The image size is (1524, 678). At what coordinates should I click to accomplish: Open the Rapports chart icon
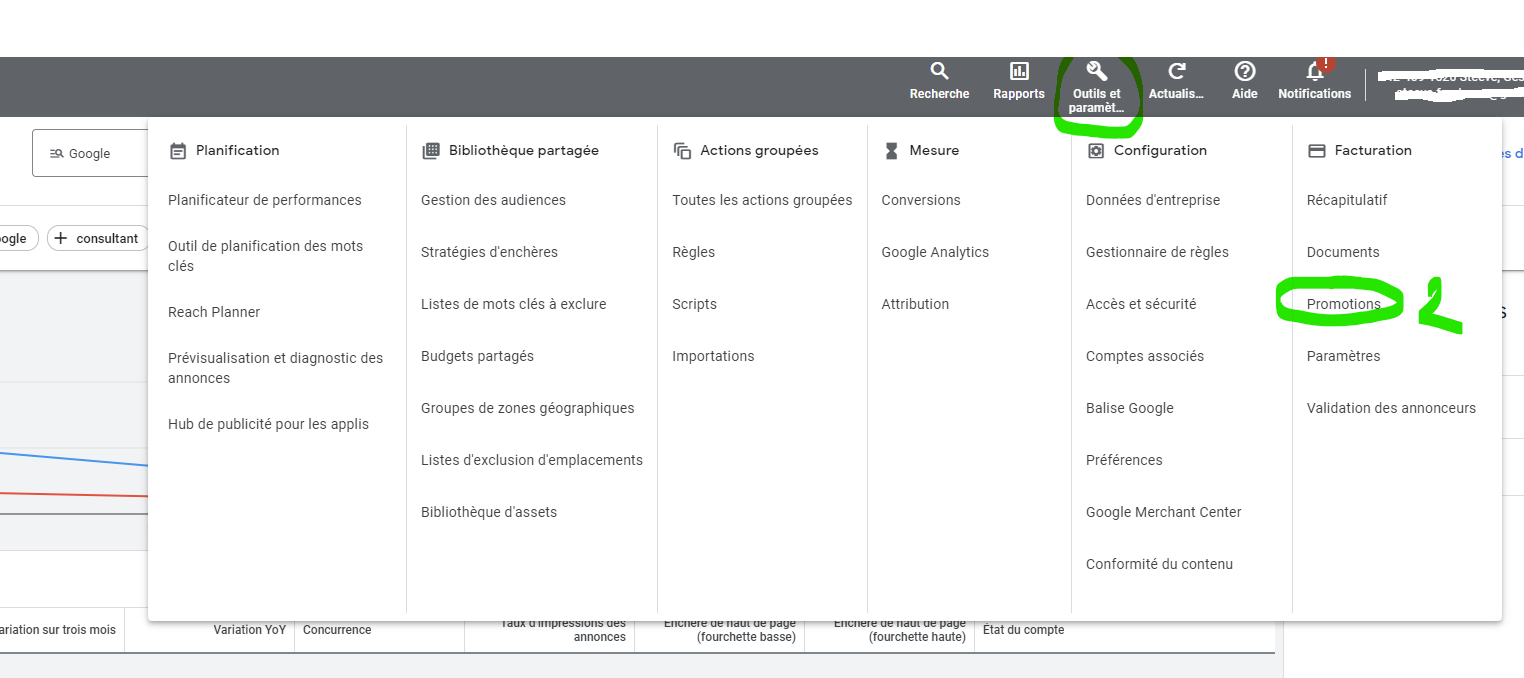pos(1019,71)
